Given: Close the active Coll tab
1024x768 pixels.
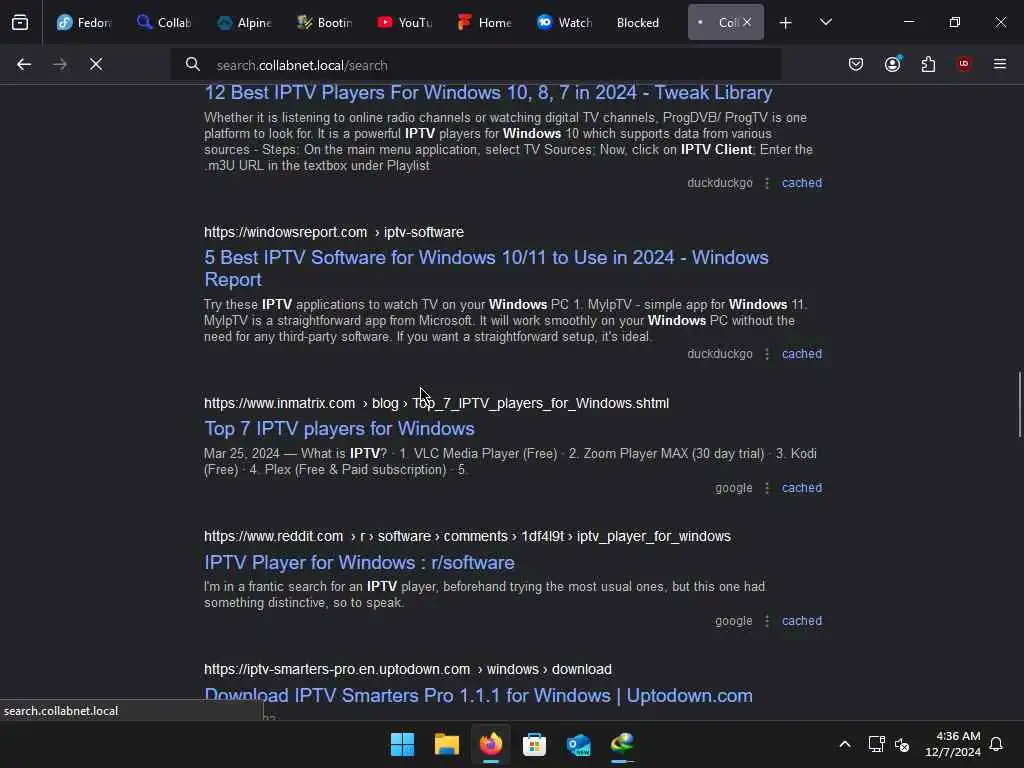Looking at the screenshot, I should coord(747,22).
